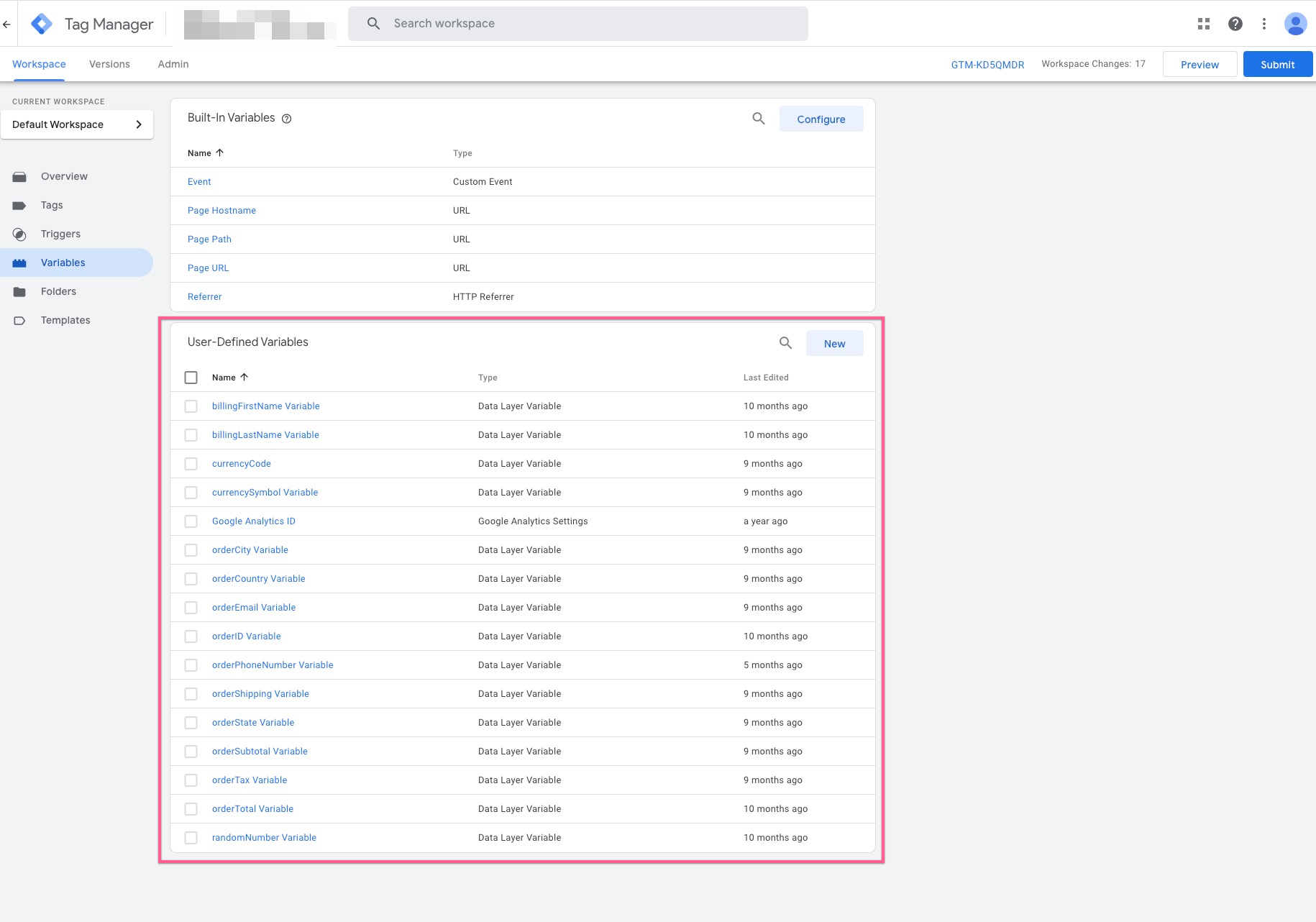Open the orderSubtotal Variable link
Viewport: 1316px width, 922px height.
coord(260,752)
